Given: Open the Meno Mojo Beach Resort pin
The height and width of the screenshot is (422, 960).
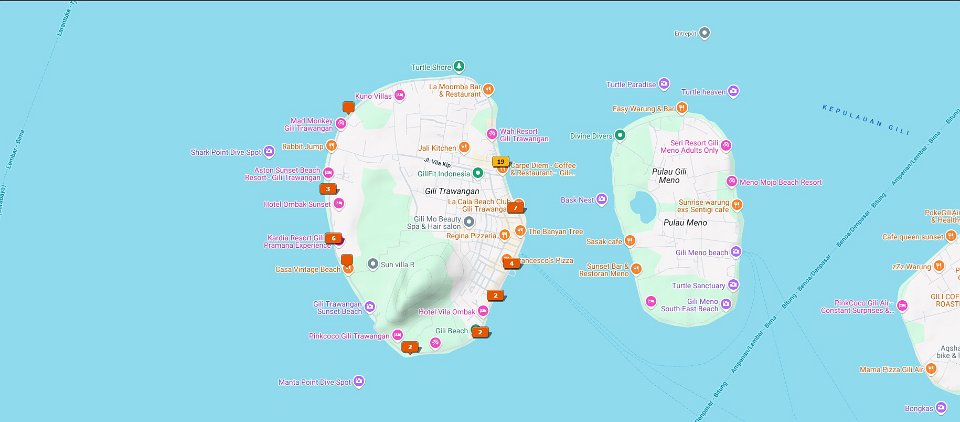Looking at the screenshot, I should (x=731, y=182).
